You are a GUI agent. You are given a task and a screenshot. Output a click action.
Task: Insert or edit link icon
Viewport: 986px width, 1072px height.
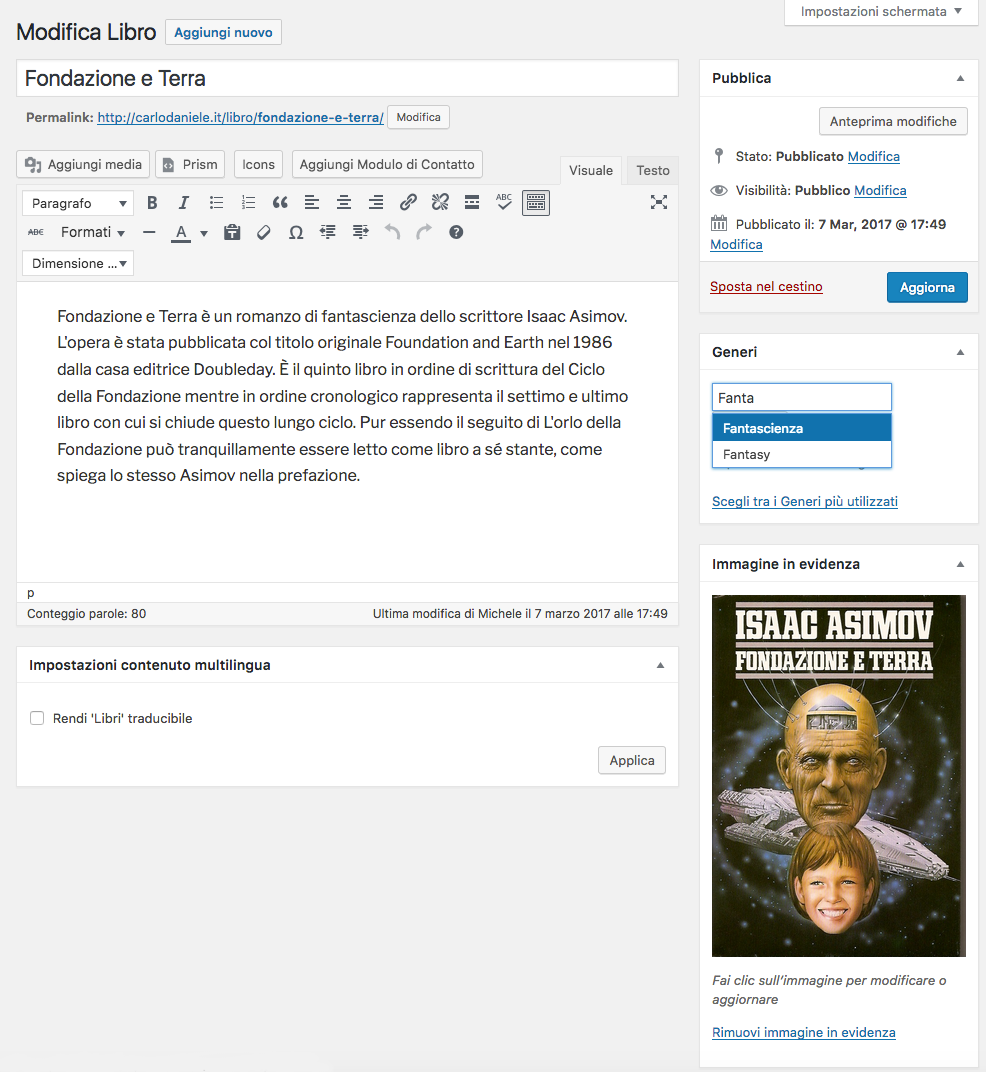pos(408,203)
